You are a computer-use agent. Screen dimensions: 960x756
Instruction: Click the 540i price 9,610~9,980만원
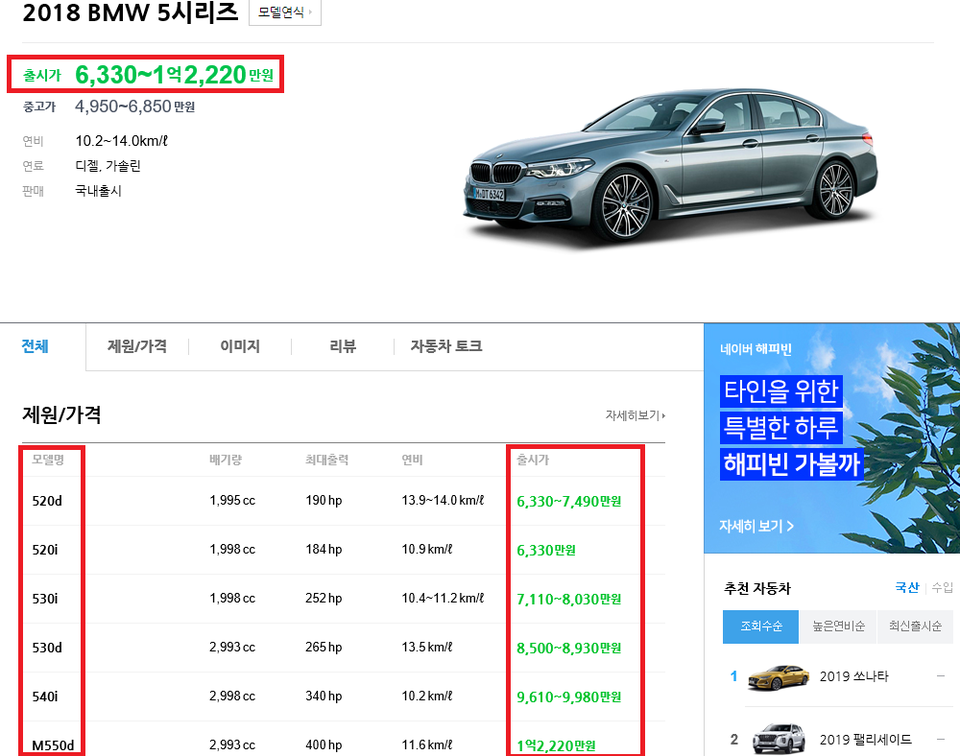click(569, 697)
